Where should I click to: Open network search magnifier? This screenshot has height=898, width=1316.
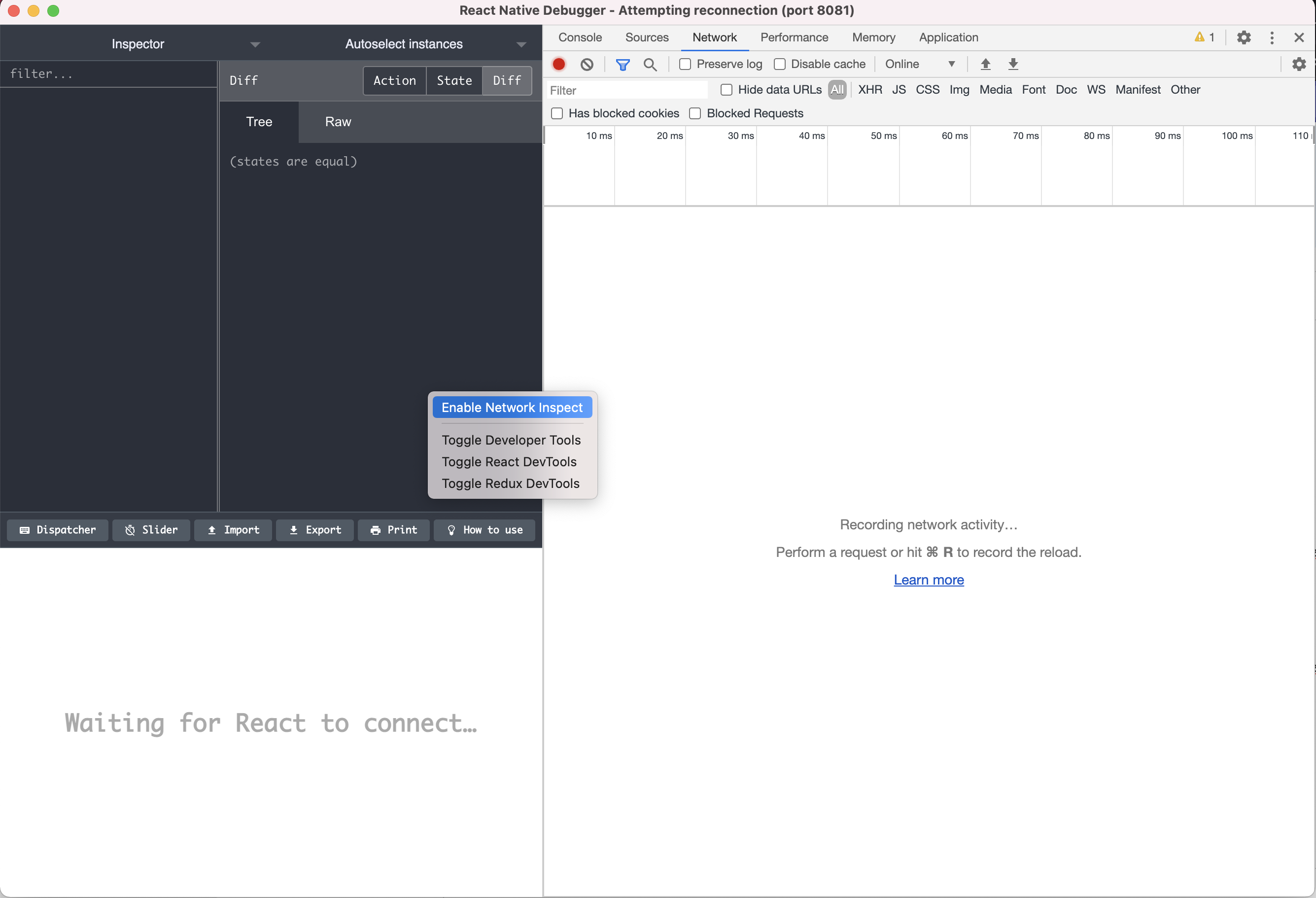click(x=650, y=64)
